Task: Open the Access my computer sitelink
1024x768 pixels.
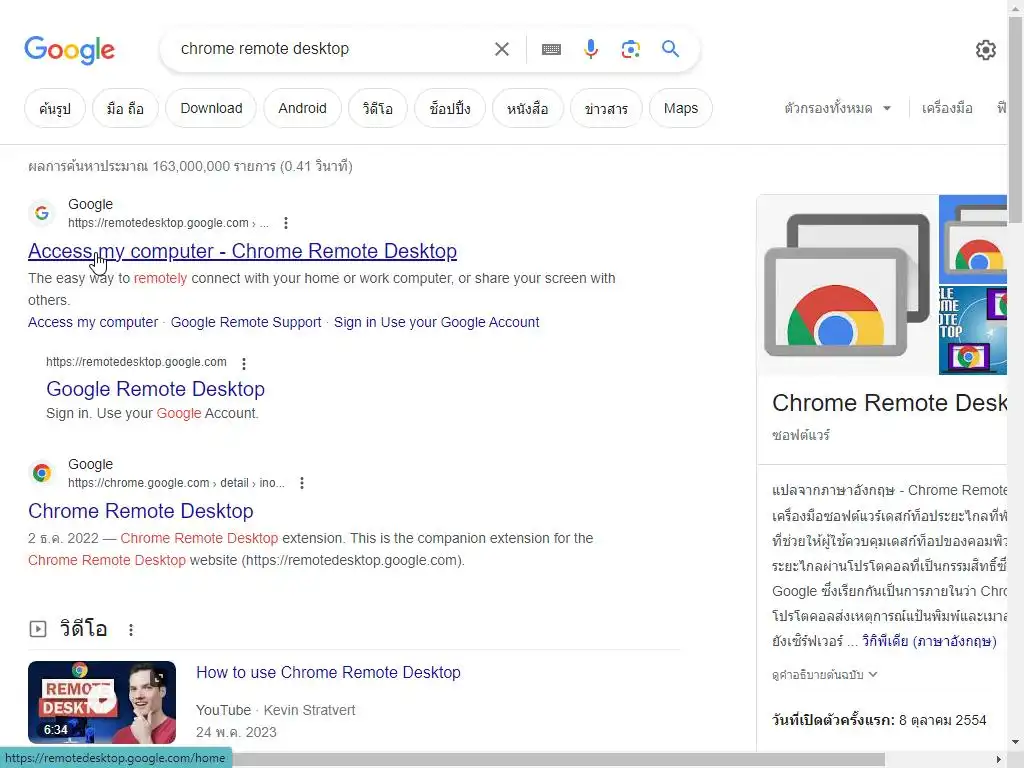Action: point(93,322)
